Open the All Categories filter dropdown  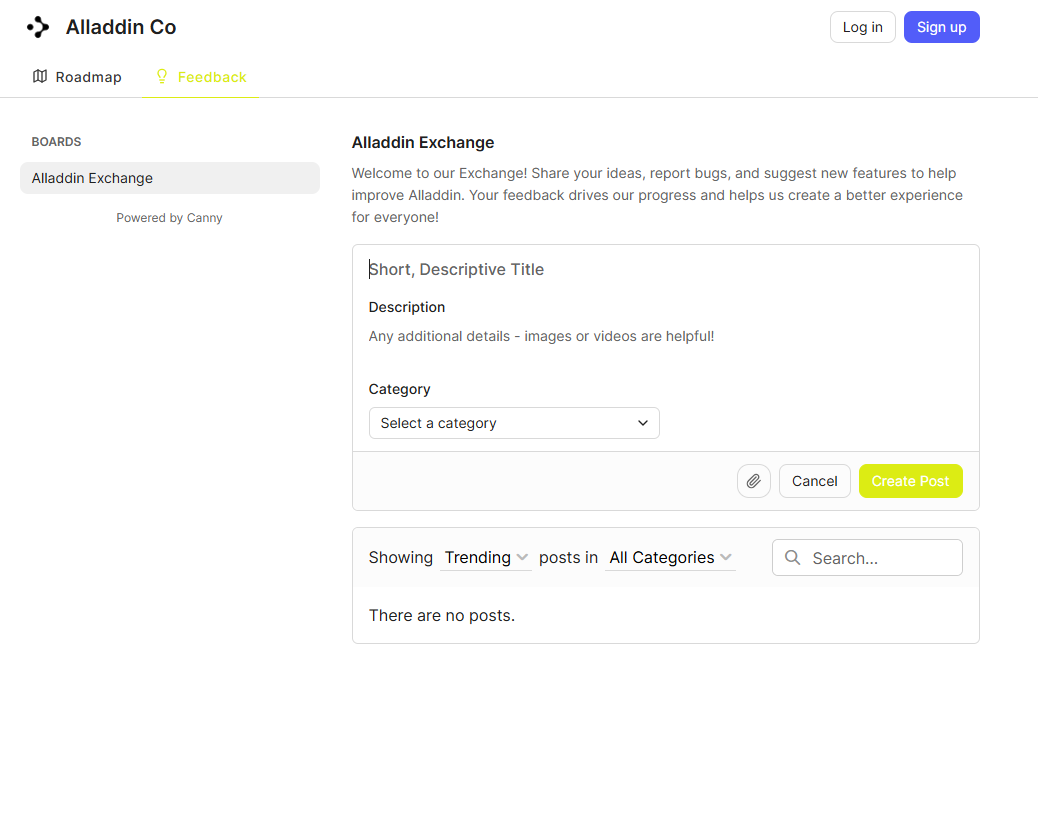click(670, 558)
